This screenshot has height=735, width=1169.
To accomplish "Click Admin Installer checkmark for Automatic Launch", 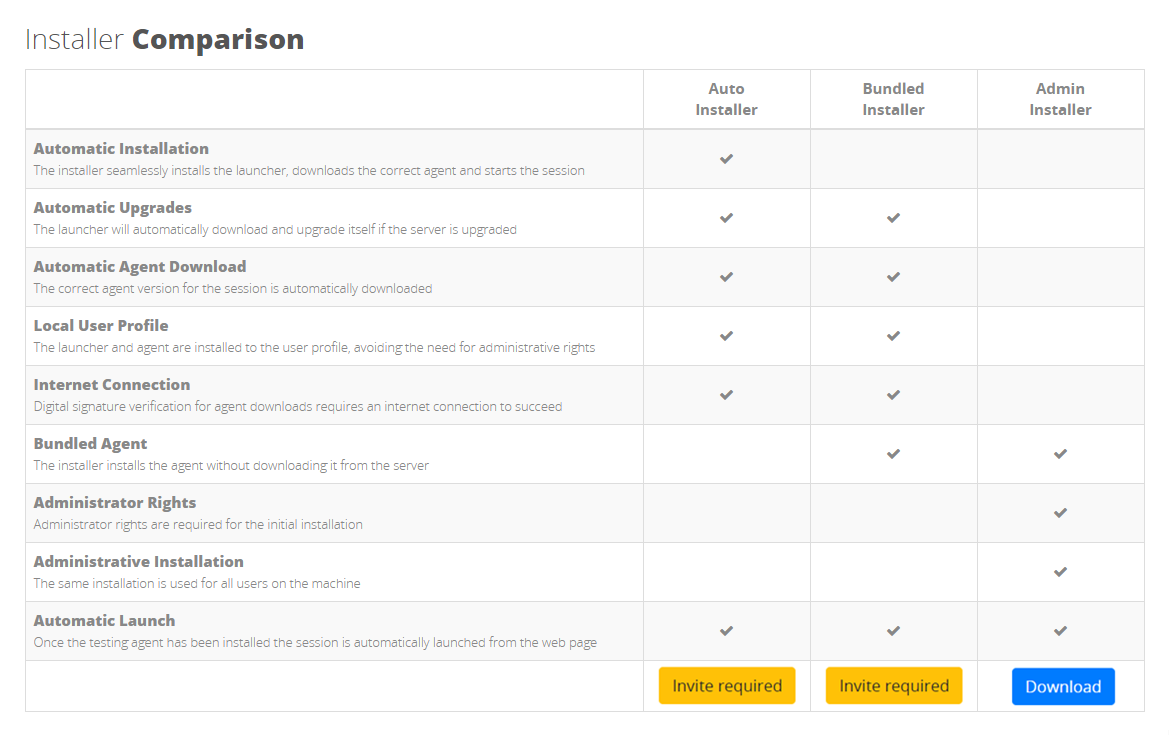I will [1061, 631].
